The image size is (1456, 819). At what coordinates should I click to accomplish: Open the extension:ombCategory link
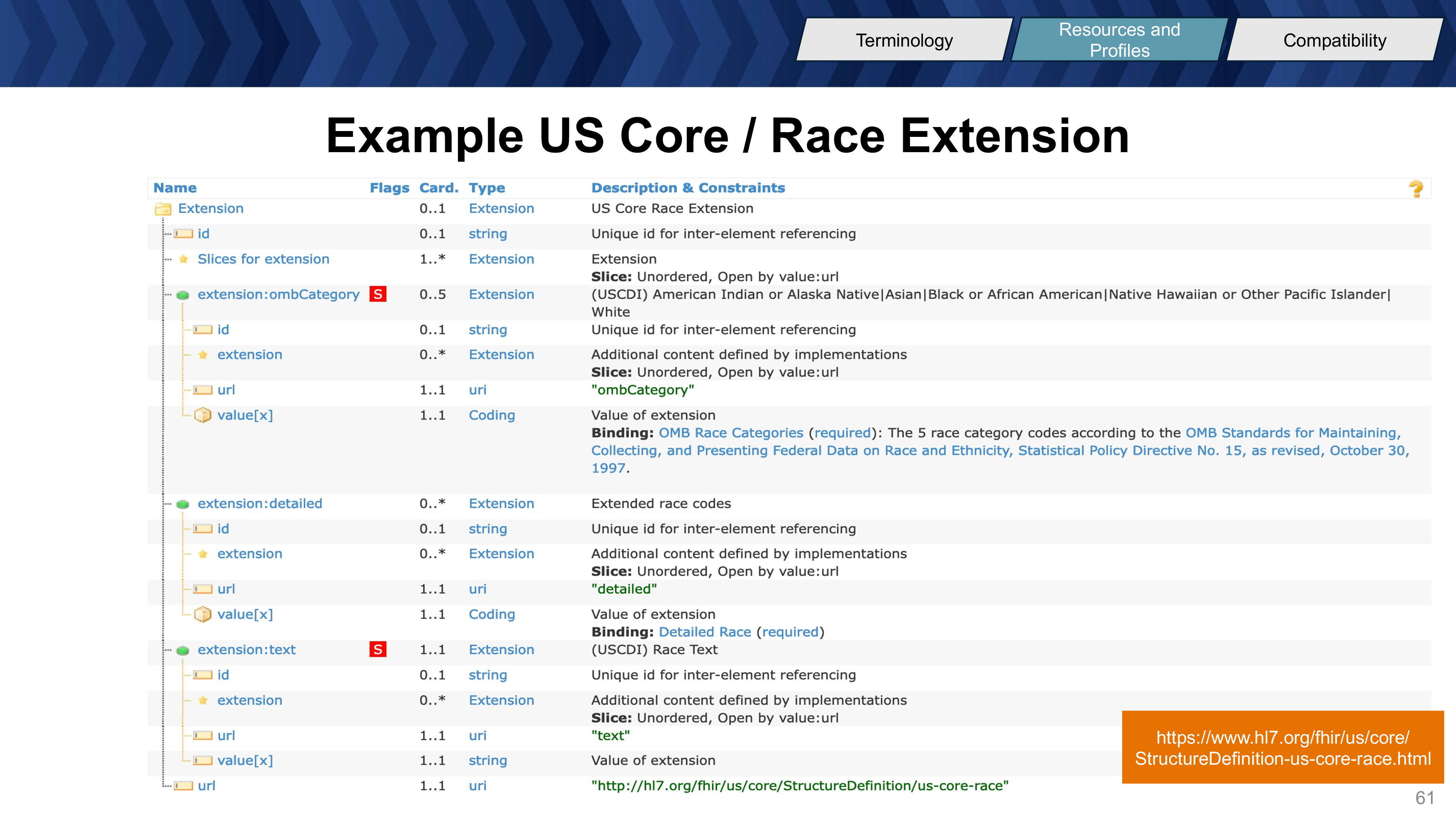click(279, 294)
